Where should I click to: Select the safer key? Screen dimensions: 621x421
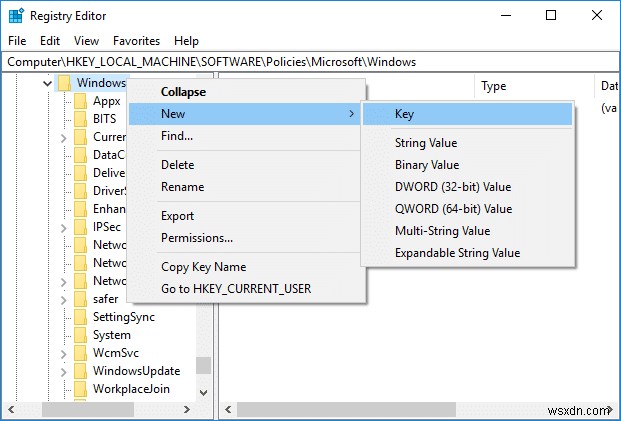coord(105,299)
